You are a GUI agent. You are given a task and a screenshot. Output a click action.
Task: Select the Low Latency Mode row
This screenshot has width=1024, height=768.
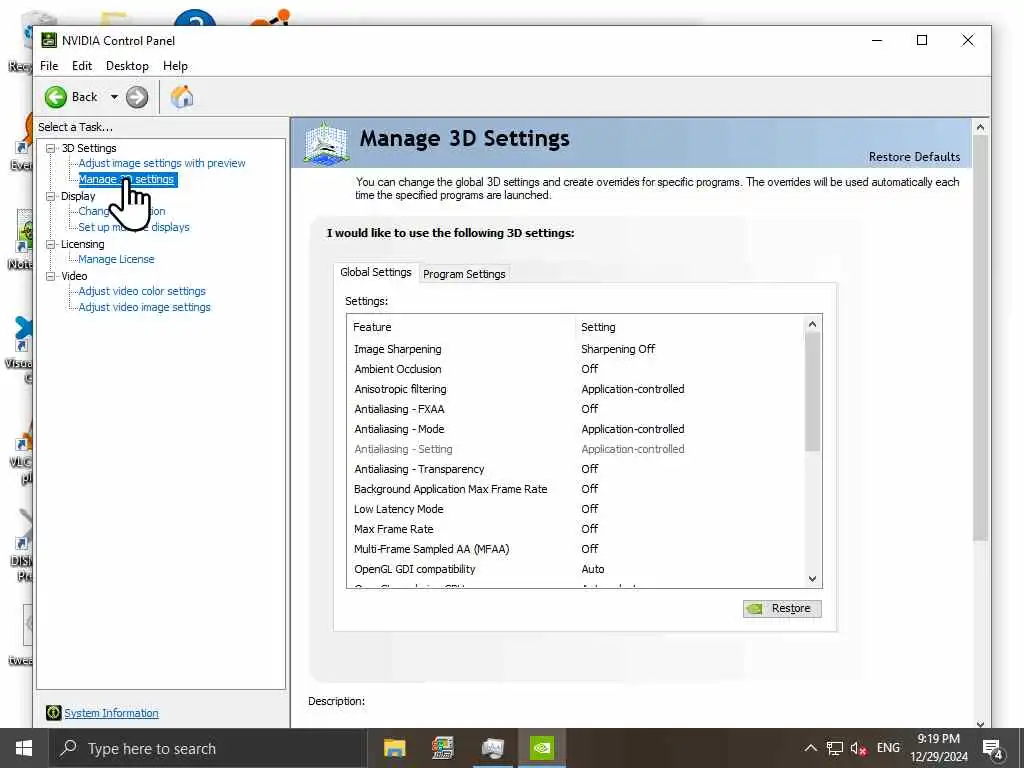576,509
